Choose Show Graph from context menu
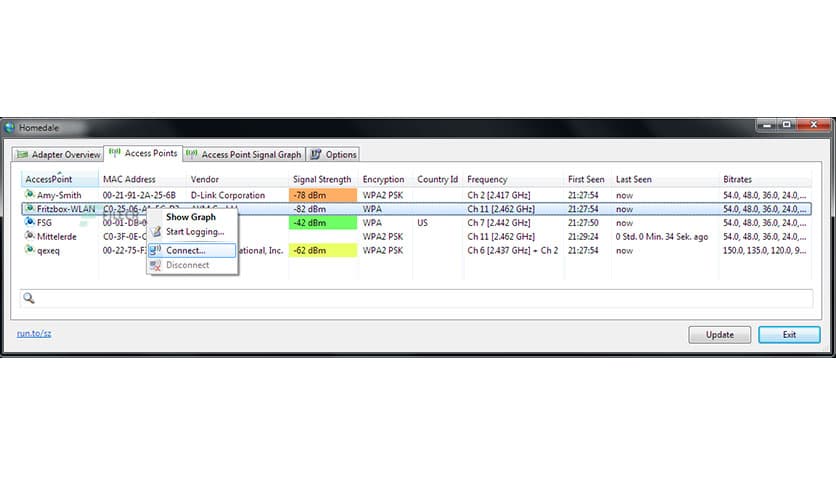The height and width of the screenshot is (484, 836). click(190, 217)
